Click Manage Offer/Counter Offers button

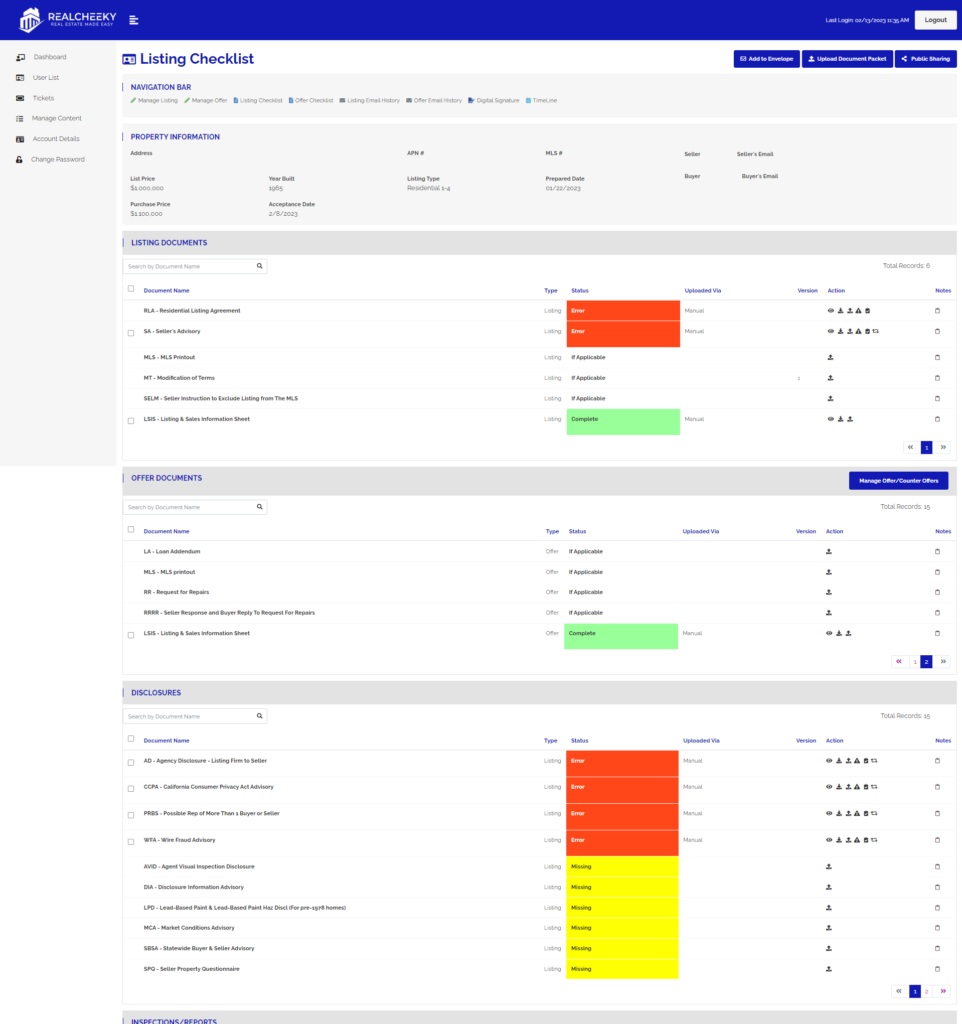tap(898, 481)
